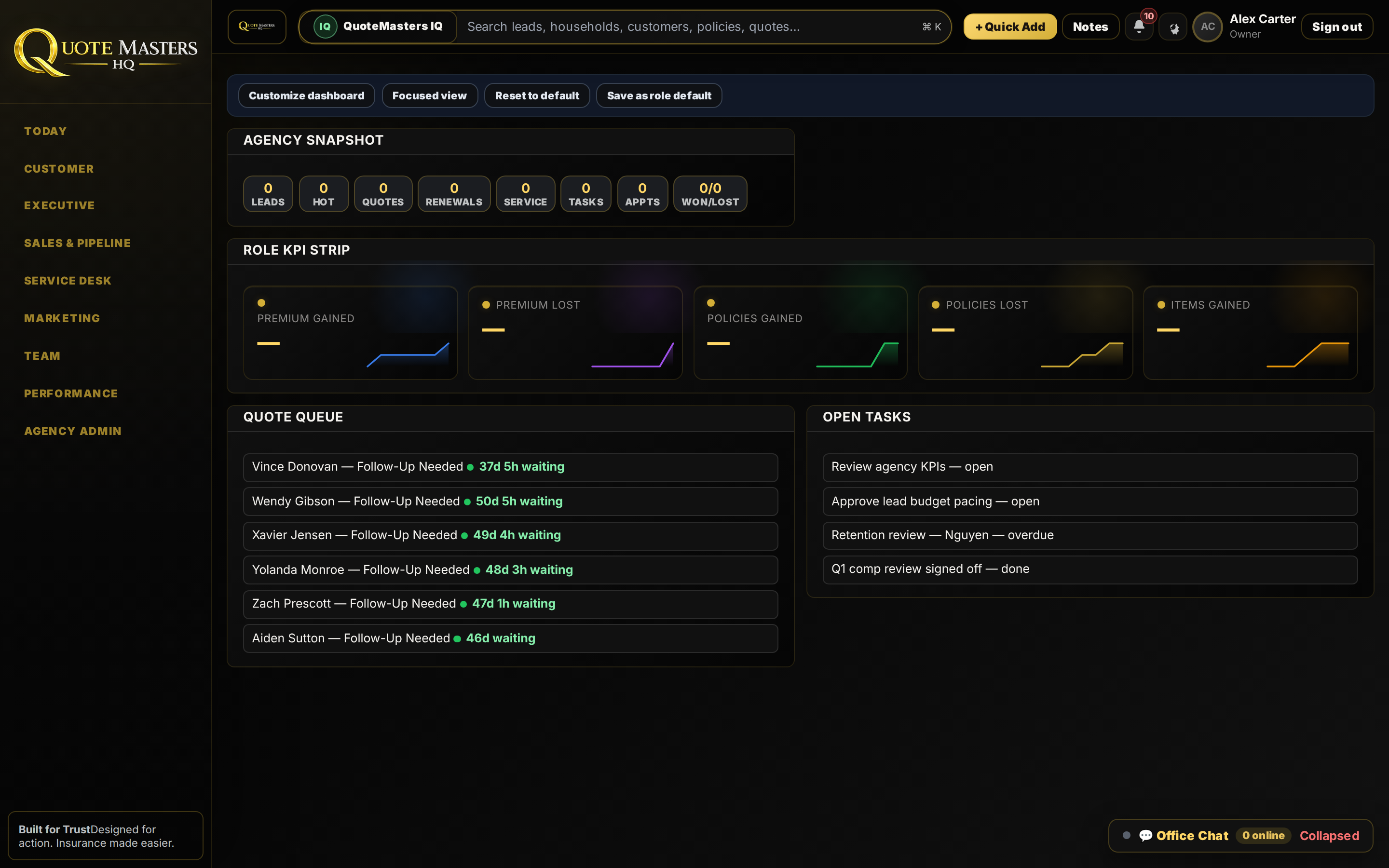Click the Premium Gained sparkline chart
Screen dimensions: 1389x868
tap(408, 354)
